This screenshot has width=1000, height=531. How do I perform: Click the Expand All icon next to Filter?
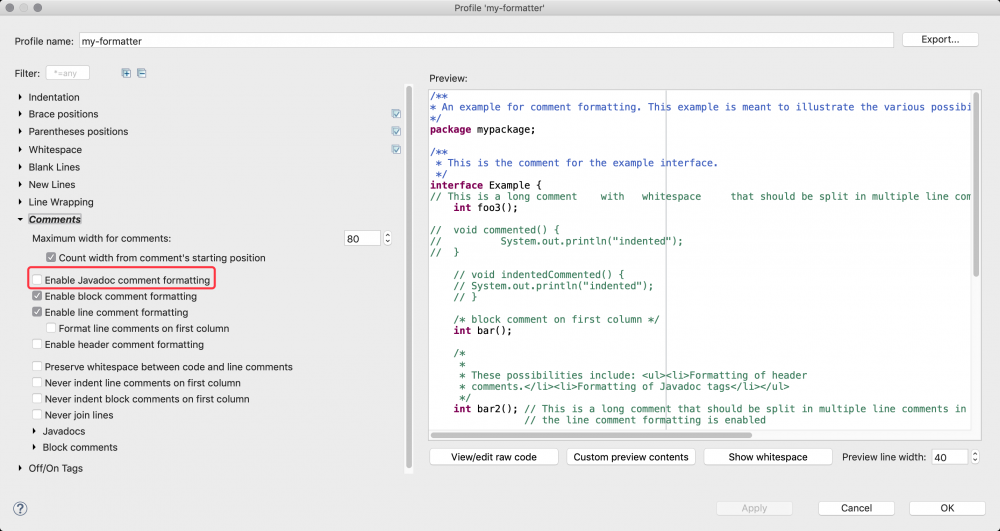(126, 73)
